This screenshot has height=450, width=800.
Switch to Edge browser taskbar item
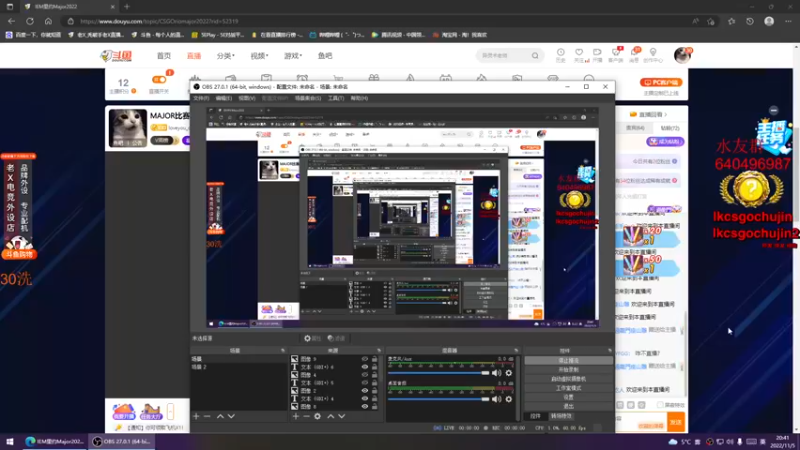click(x=55, y=441)
